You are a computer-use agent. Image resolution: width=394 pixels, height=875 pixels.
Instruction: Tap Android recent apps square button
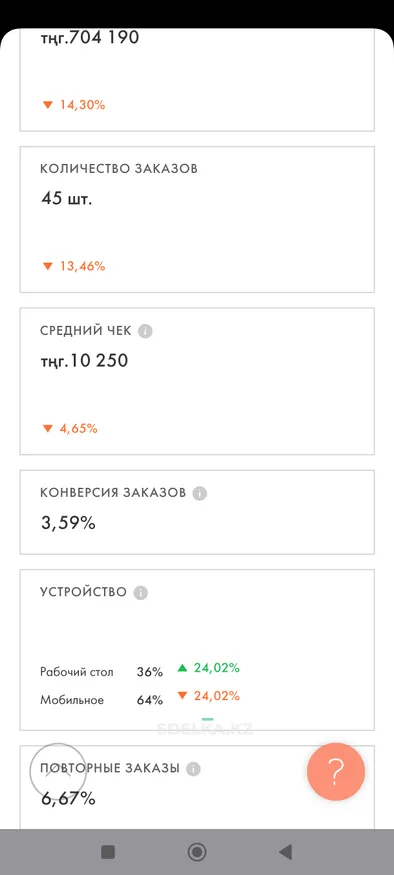point(108,852)
